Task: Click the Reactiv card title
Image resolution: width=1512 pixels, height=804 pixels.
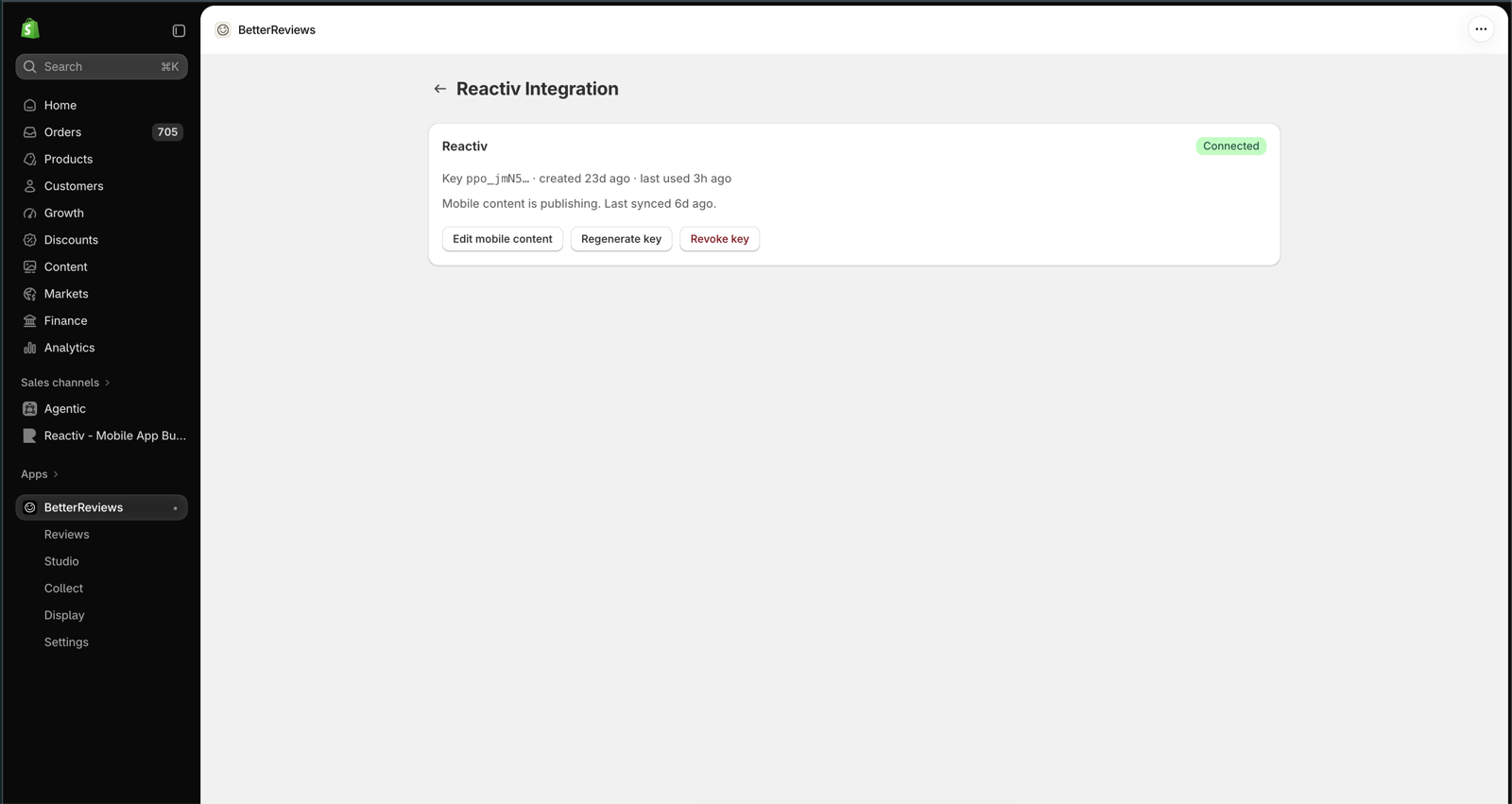Action: pos(465,146)
